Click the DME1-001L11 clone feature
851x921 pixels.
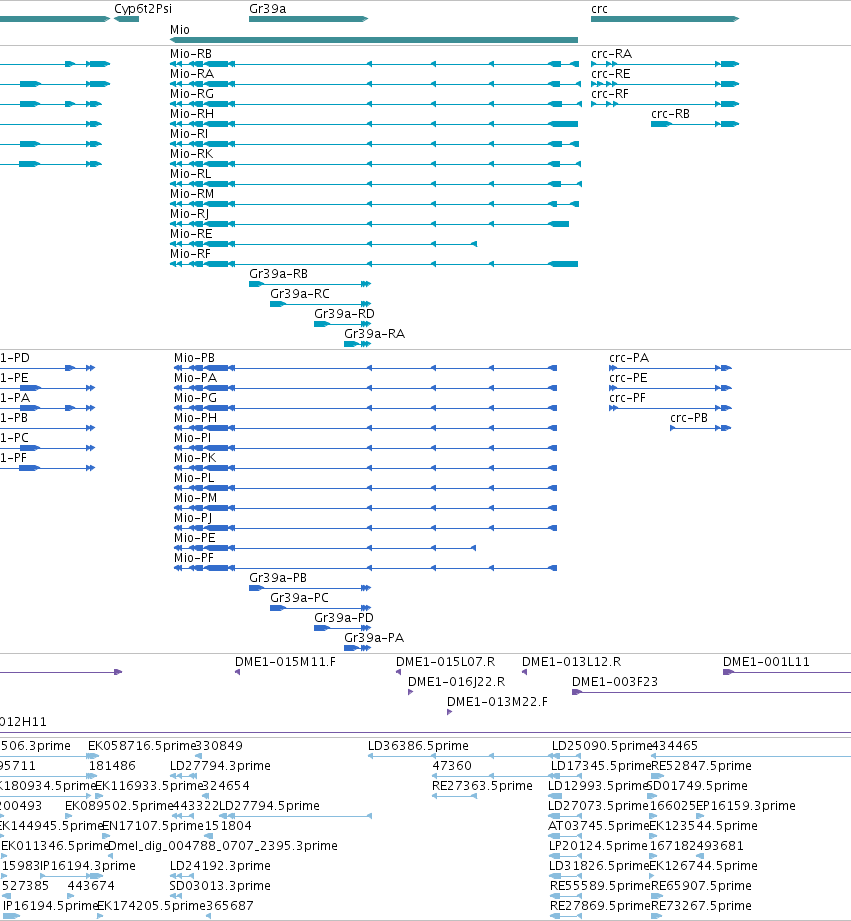(x=787, y=672)
